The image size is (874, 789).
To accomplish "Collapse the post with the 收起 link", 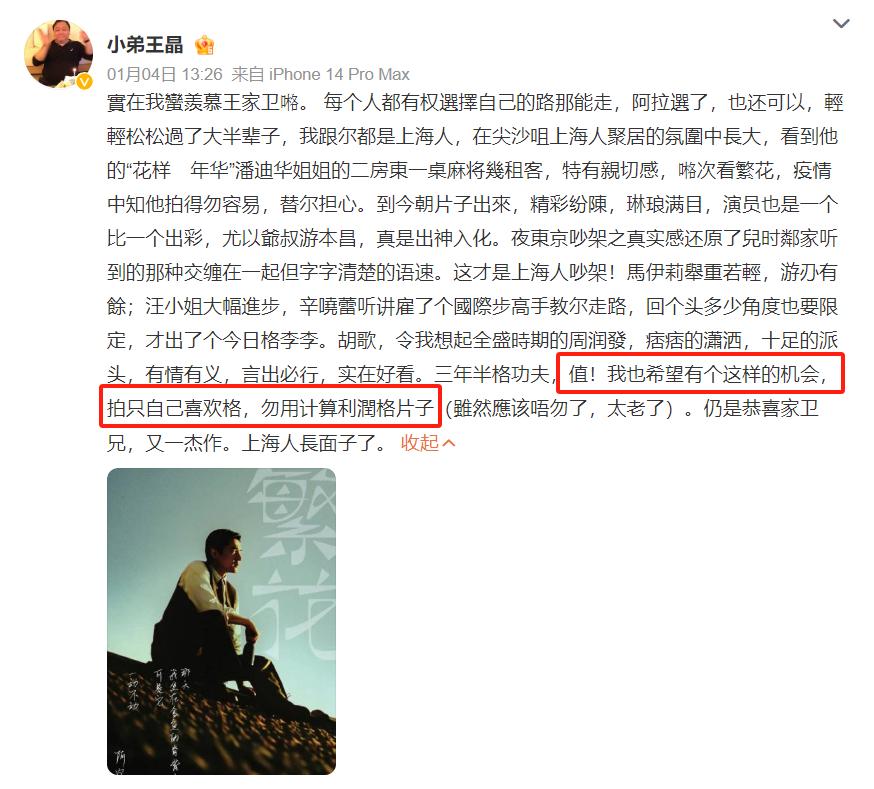I will click(x=420, y=443).
